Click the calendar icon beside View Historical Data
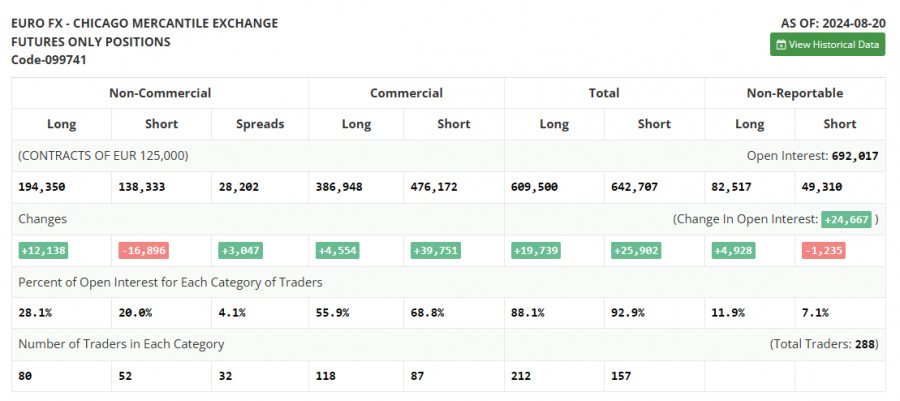 coord(781,44)
